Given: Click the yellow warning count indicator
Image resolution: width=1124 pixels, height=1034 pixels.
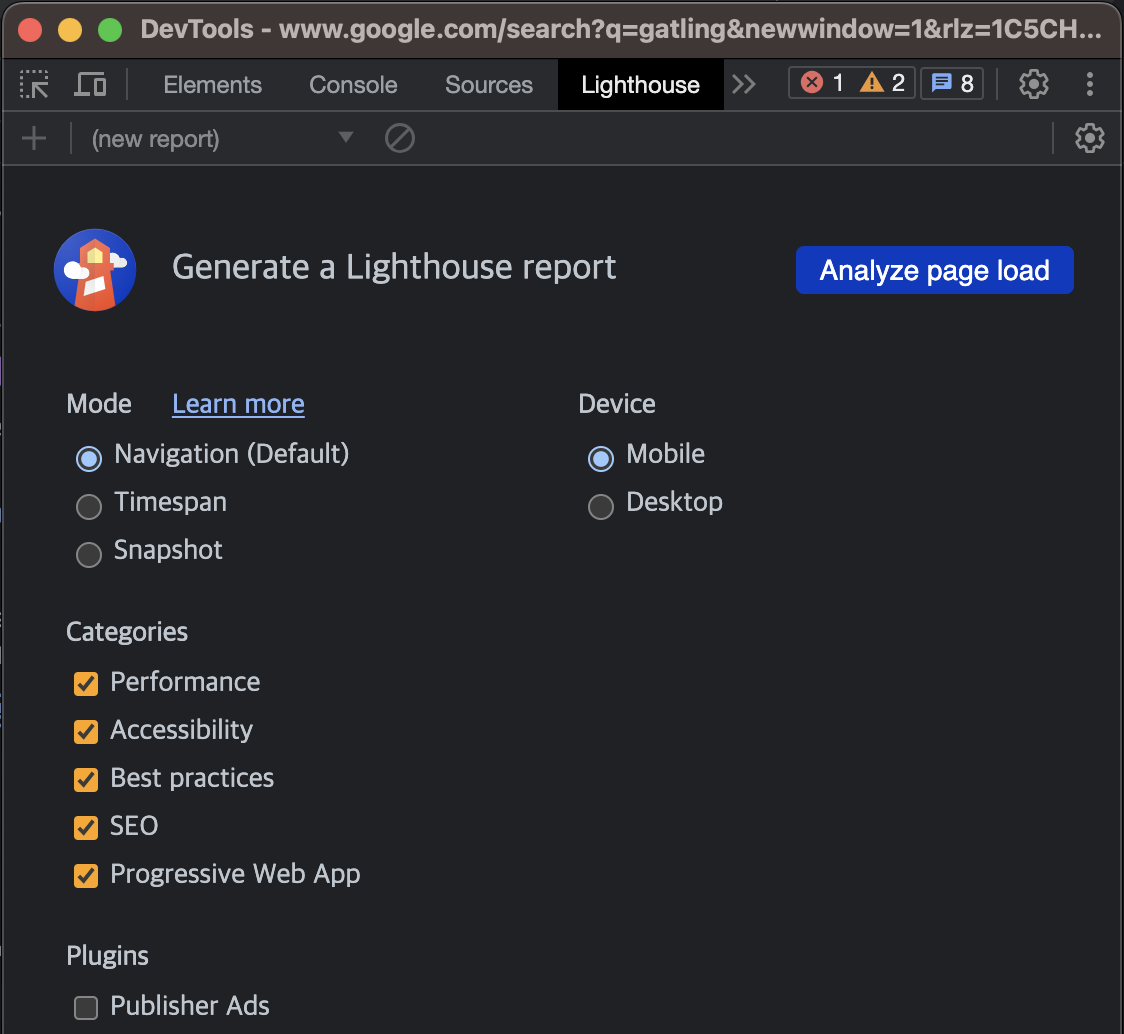Looking at the screenshot, I should 882,83.
